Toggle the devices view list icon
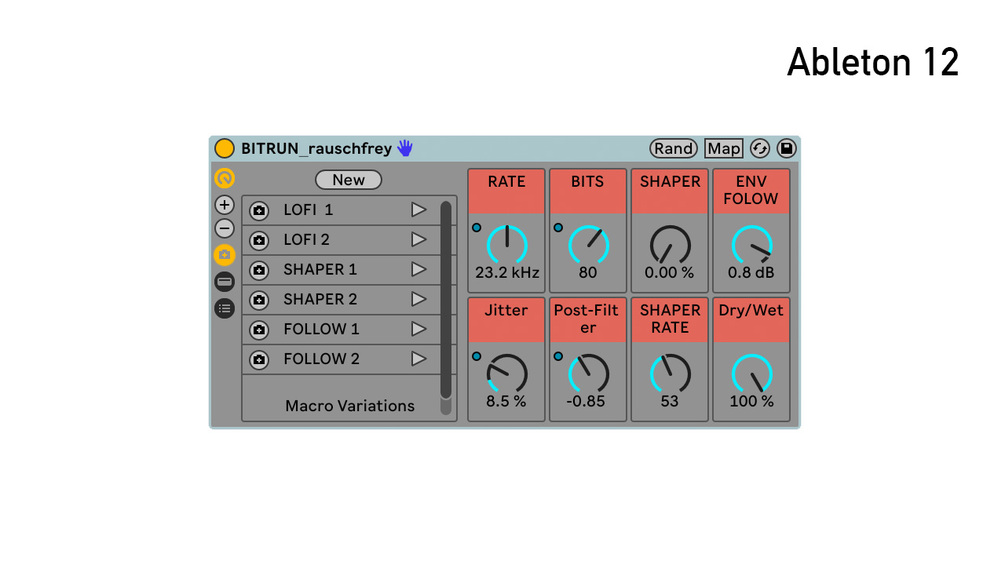The width and height of the screenshot is (1005, 565). (x=224, y=309)
